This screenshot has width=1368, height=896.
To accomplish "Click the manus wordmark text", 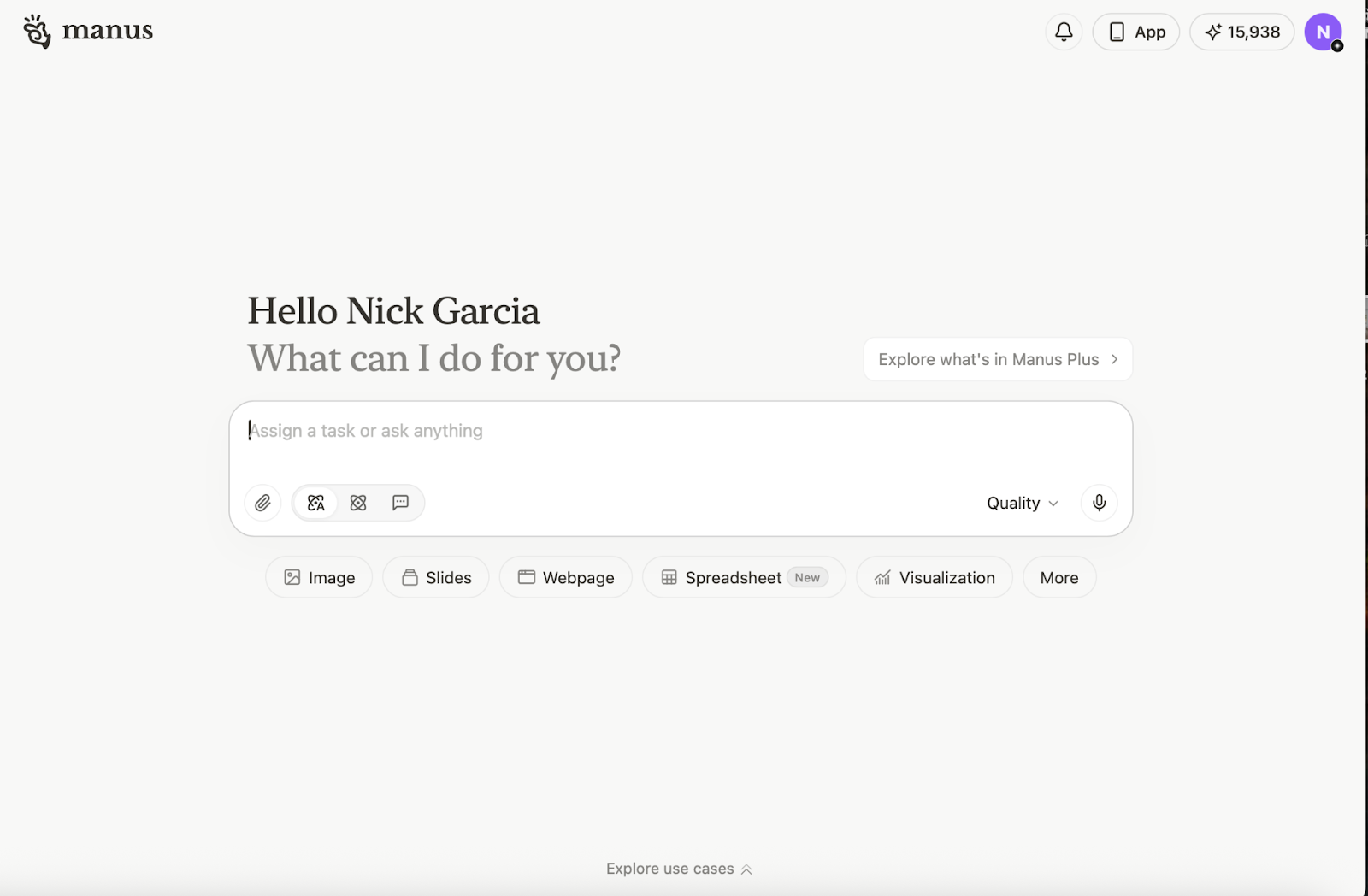I will point(108,32).
